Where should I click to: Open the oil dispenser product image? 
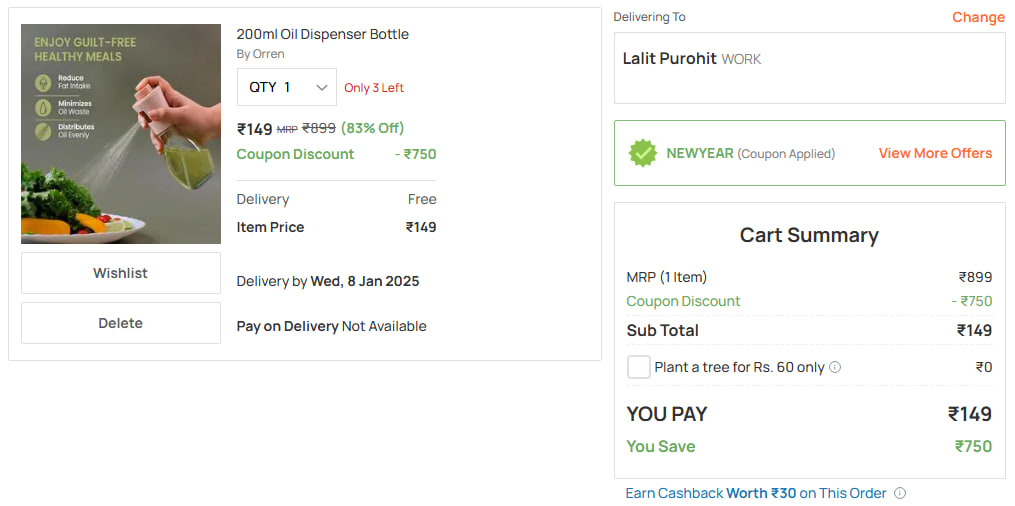(121, 134)
